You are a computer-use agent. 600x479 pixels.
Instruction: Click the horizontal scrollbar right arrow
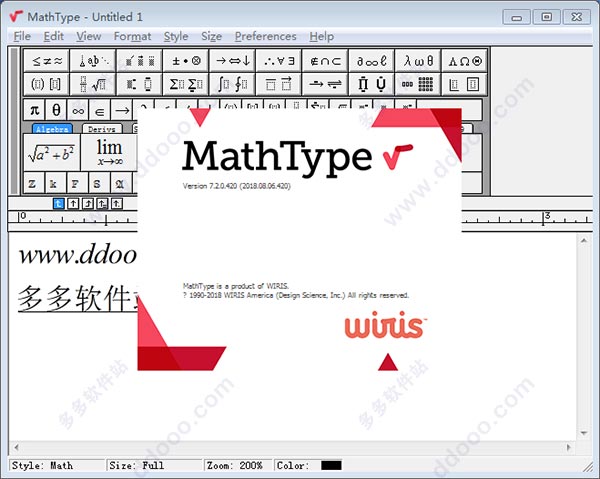coord(569,447)
